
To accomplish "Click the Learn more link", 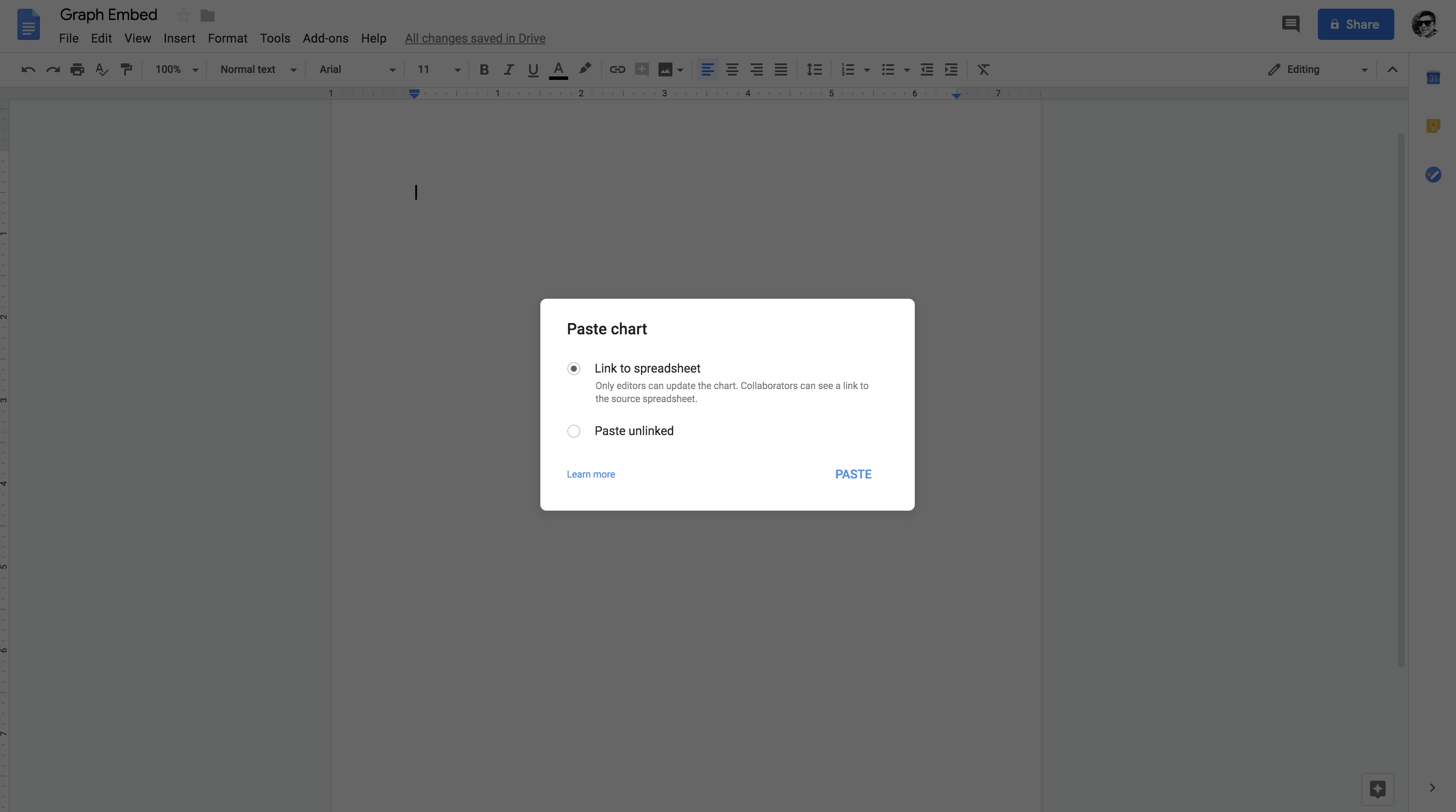I will tap(591, 474).
